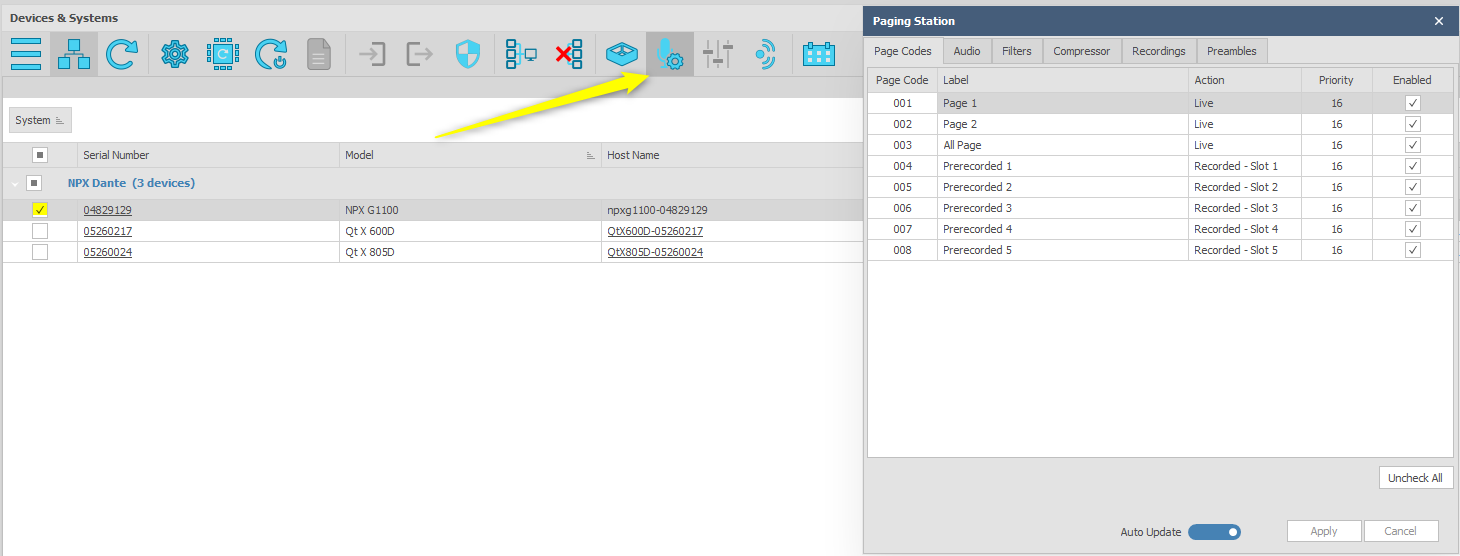
Task: Disable Prerecorded 3 Enabled checkbox
Action: point(1412,208)
